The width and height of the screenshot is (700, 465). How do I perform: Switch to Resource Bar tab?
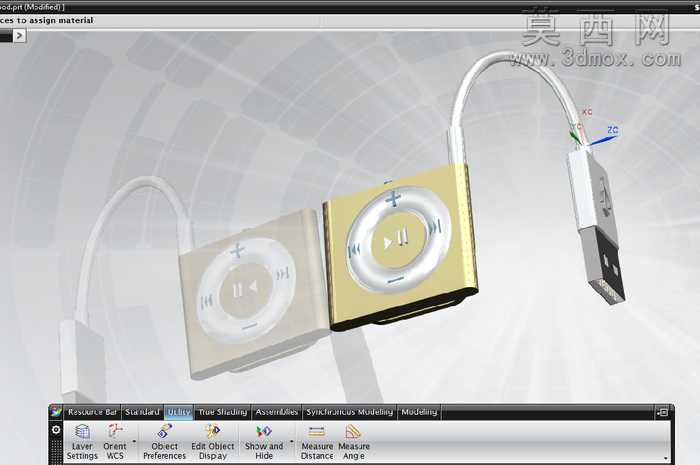point(92,412)
